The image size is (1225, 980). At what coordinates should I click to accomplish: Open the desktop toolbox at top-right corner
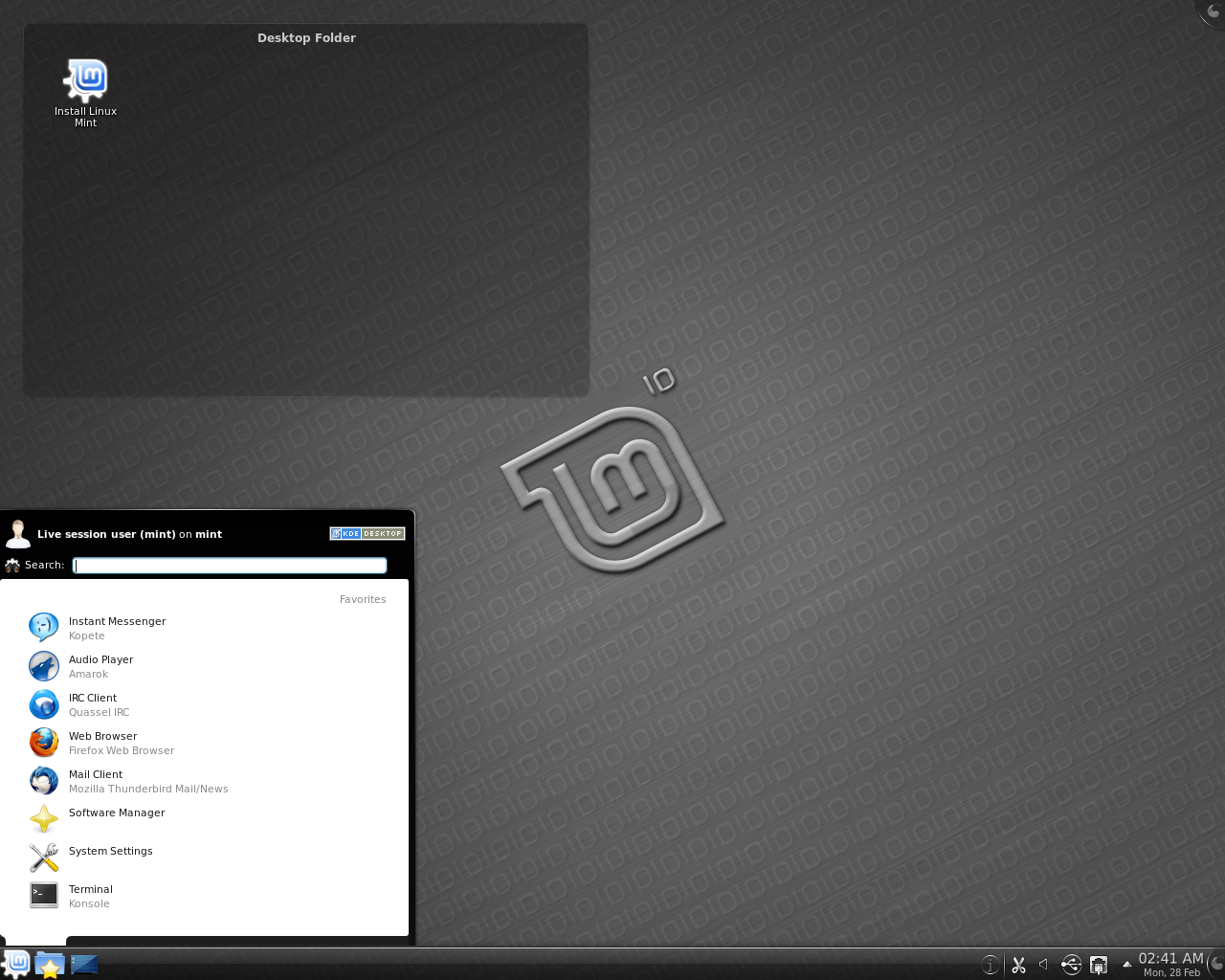(x=1213, y=11)
